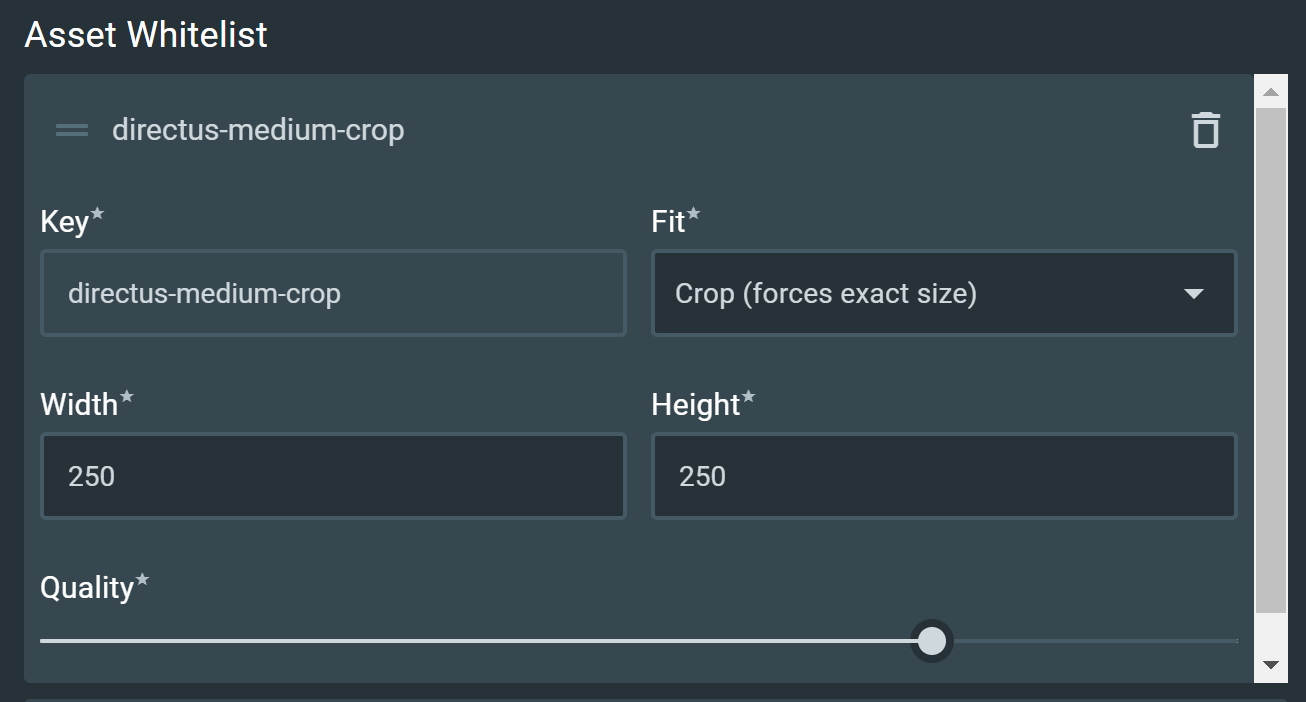Click the Key field label
Viewport: 1306px width, 702px height.
click(65, 222)
